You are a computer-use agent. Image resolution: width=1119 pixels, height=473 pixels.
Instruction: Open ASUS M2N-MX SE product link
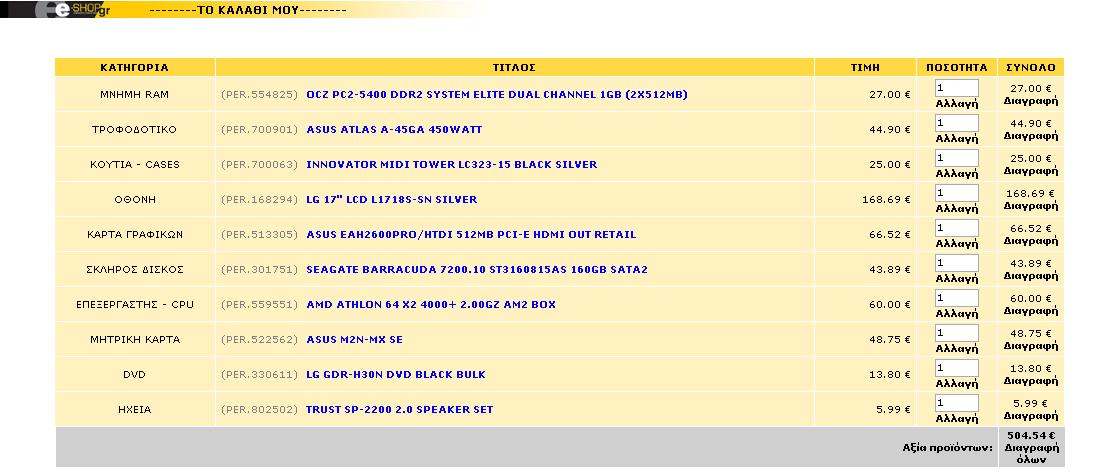tap(355, 339)
